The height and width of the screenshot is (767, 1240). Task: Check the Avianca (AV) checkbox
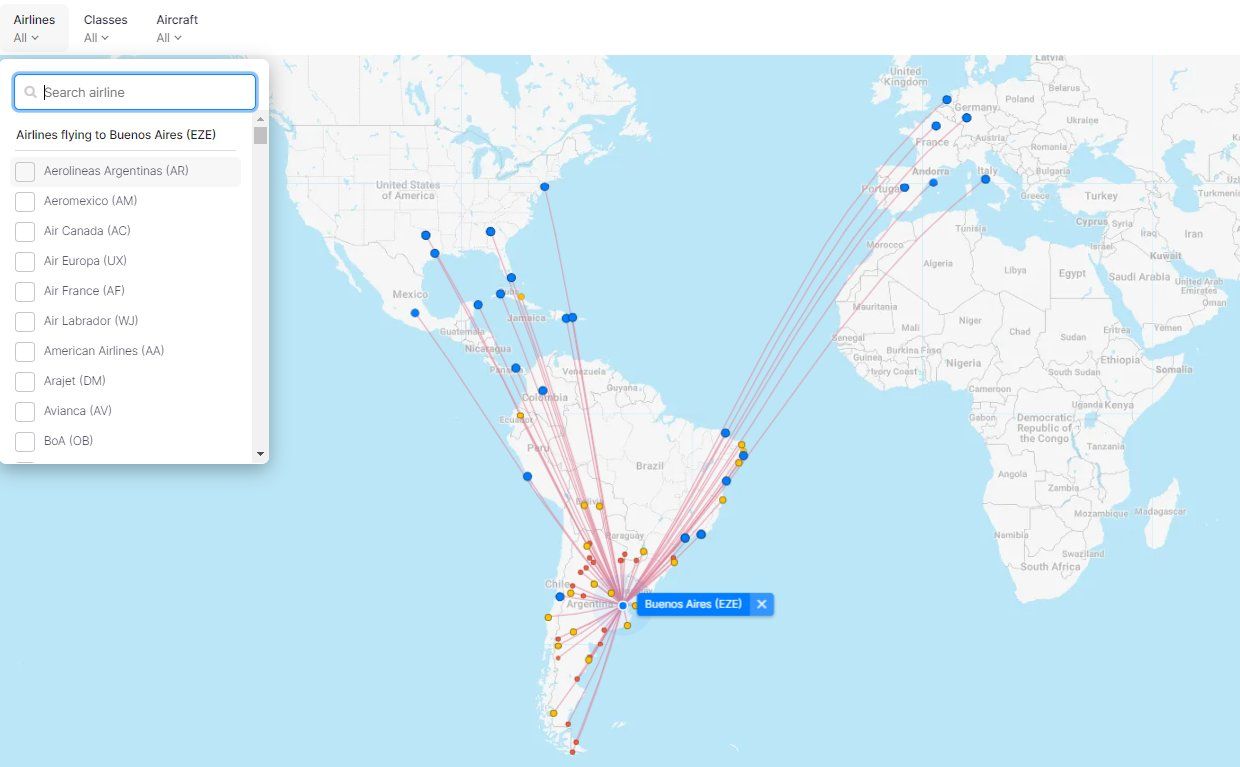pyautogui.click(x=25, y=412)
